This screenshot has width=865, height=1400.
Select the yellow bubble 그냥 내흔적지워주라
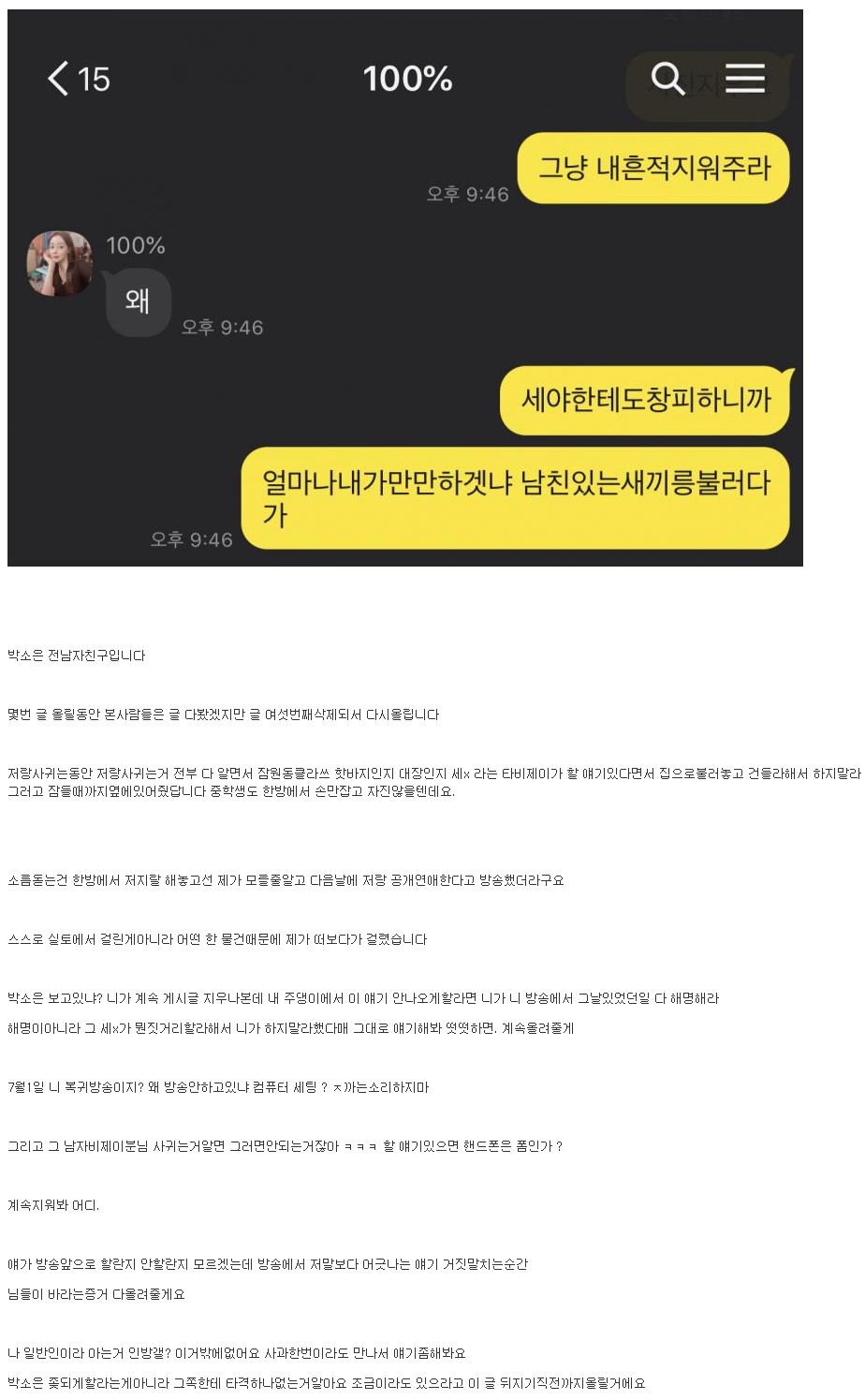point(653,169)
